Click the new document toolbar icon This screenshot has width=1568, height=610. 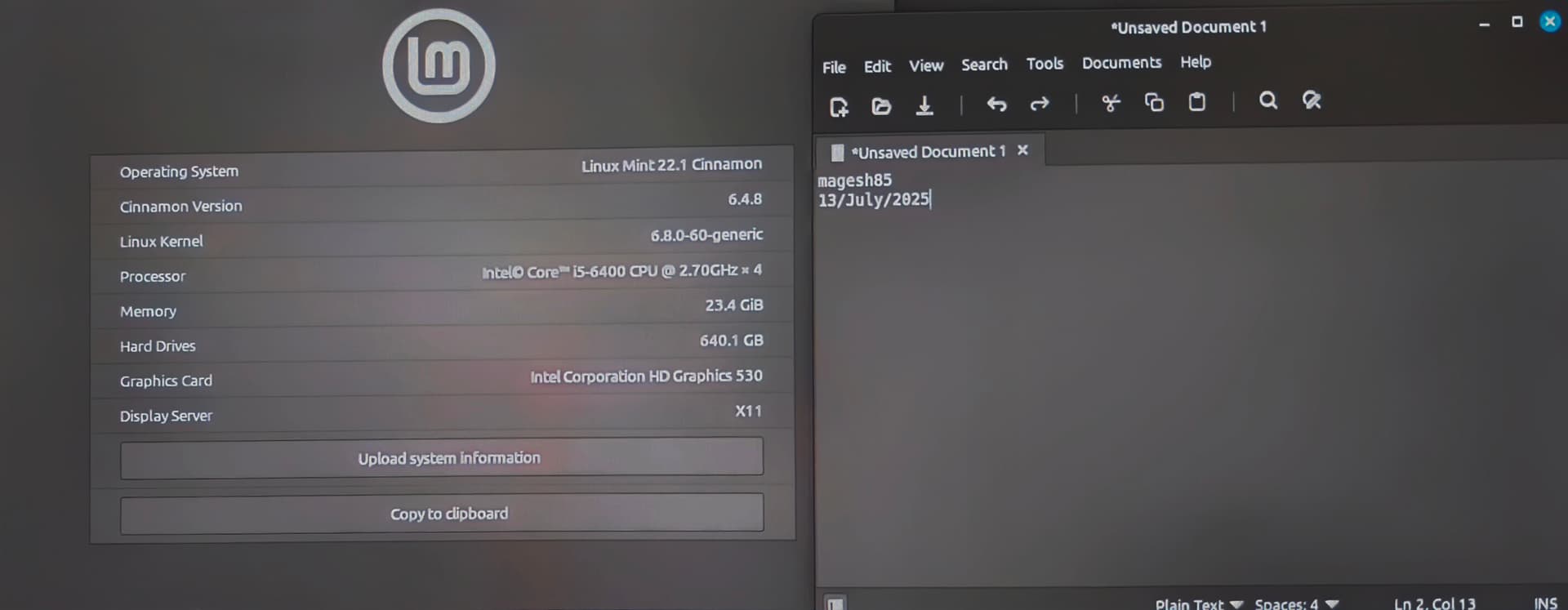click(x=839, y=107)
